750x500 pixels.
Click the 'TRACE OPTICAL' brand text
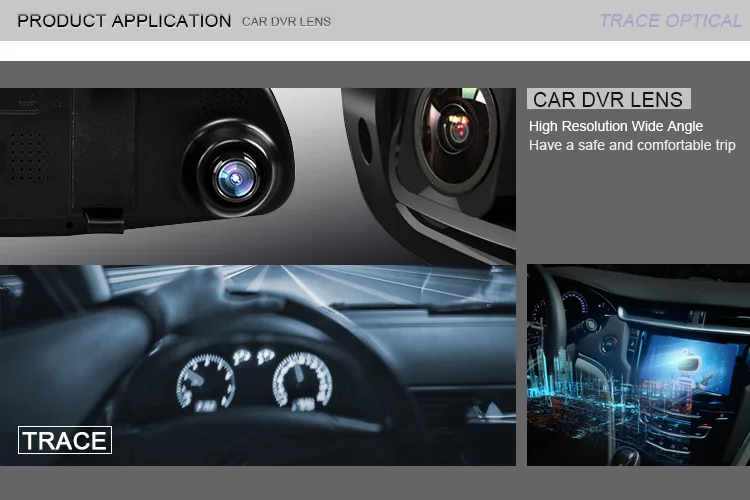(x=670, y=21)
